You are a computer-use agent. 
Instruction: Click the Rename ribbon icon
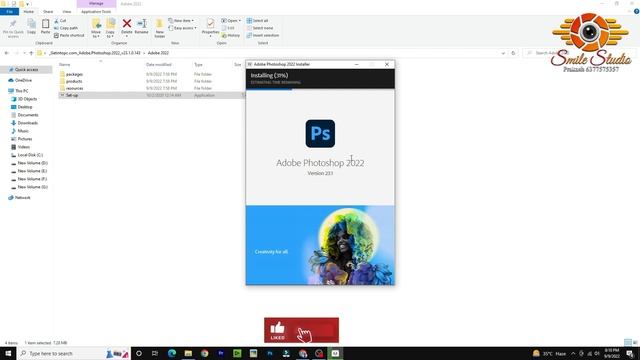pyautogui.click(x=142, y=26)
